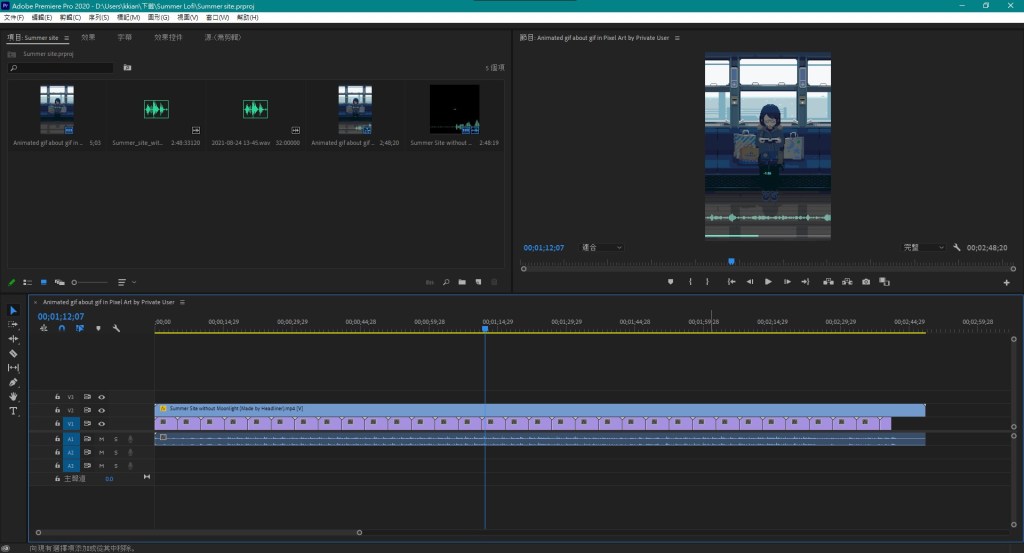
Task: Open the zoom level dropdown in monitor
Action: coord(603,247)
